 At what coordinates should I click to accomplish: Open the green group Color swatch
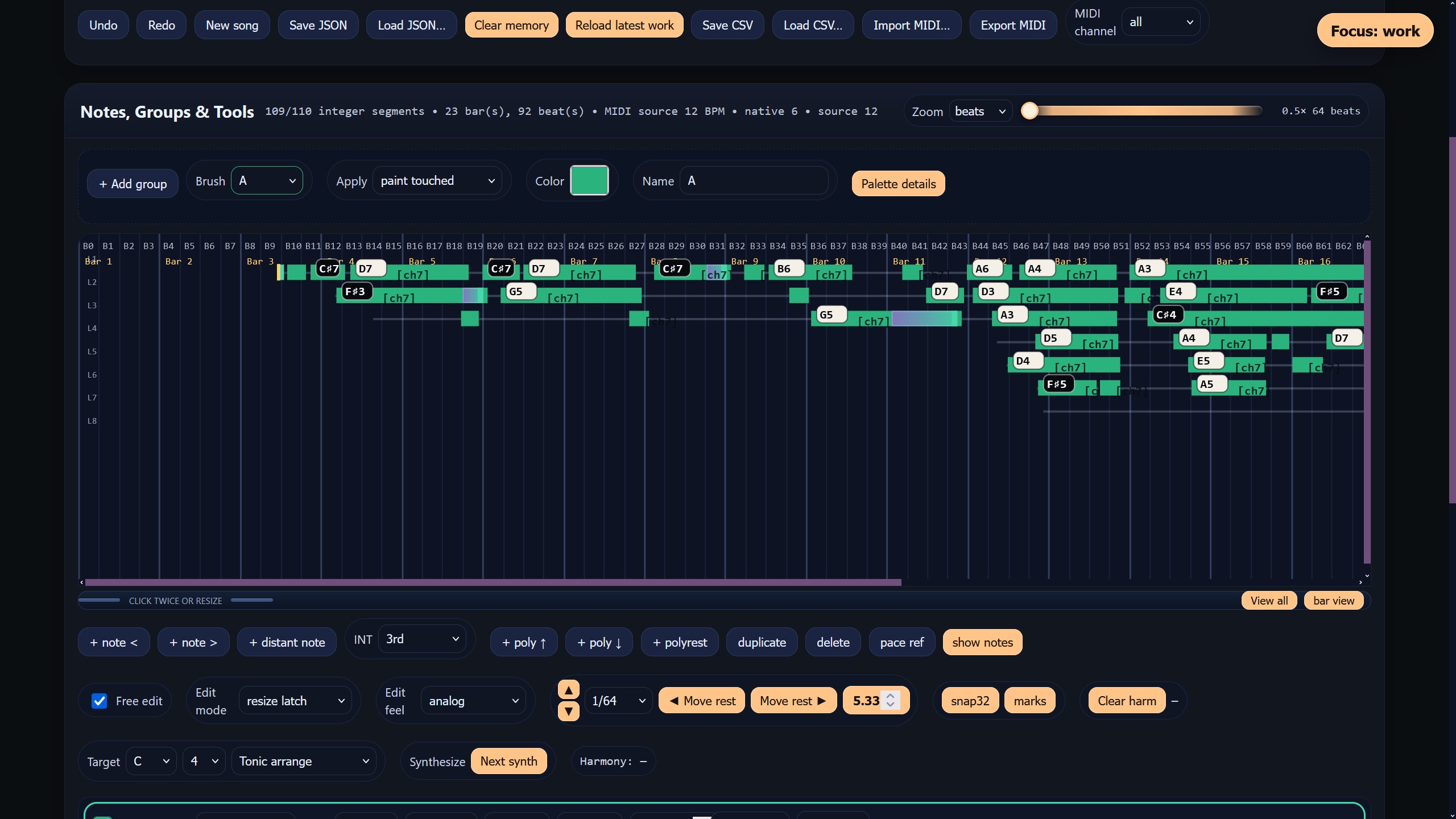coord(589,180)
